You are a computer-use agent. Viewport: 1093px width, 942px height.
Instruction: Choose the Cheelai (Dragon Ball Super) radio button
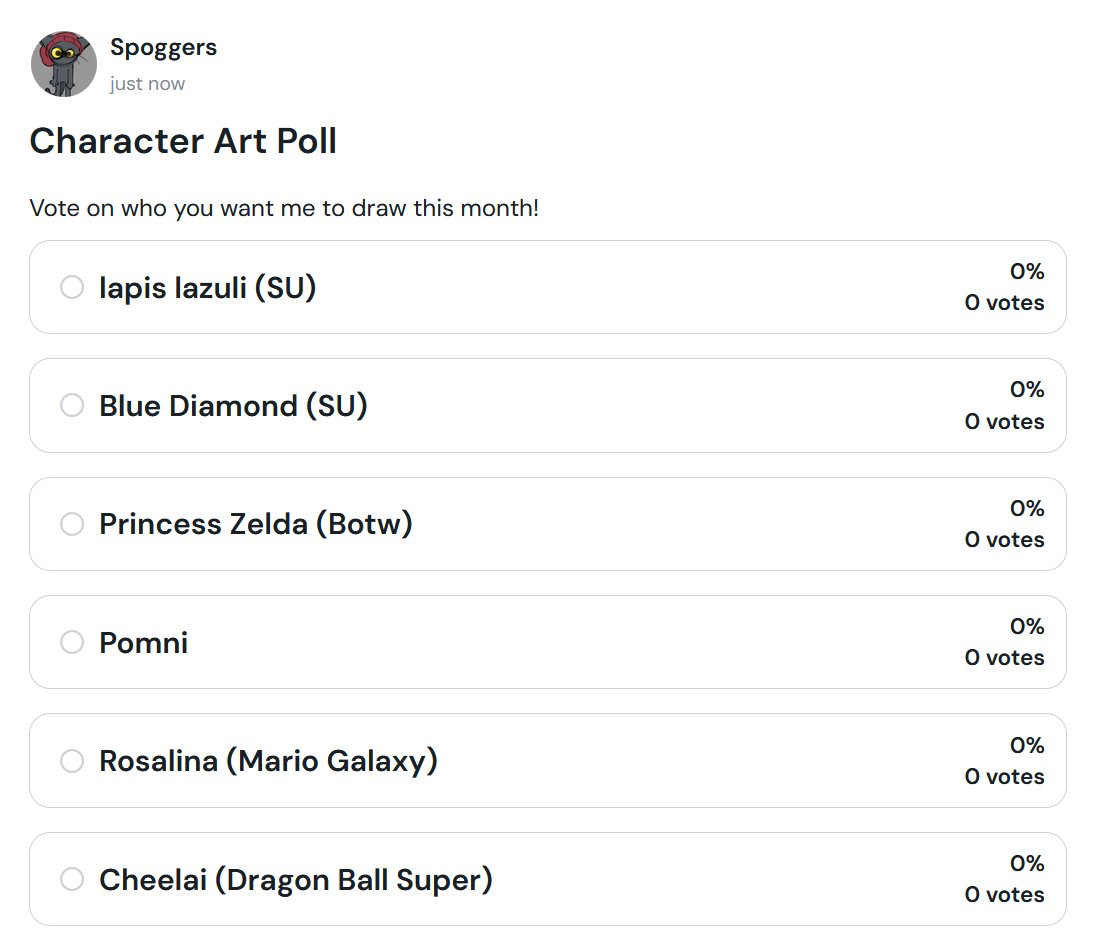pos(72,880)
